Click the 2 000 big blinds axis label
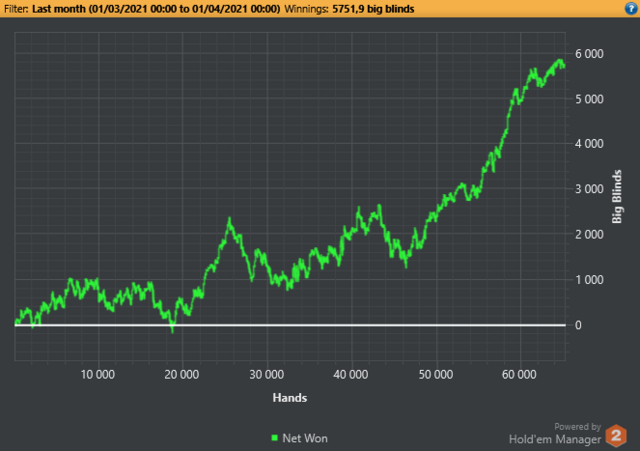Image resolution: width=640 pixels, height=451 pixels. [589, 234]
